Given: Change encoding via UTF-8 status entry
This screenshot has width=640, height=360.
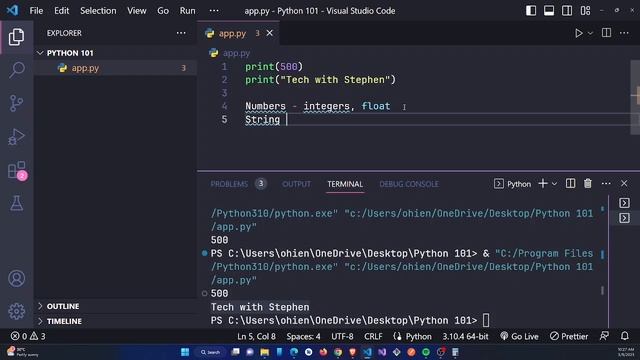Looking at the screenshot, I should pyautogui.click(x=342, y=336).
